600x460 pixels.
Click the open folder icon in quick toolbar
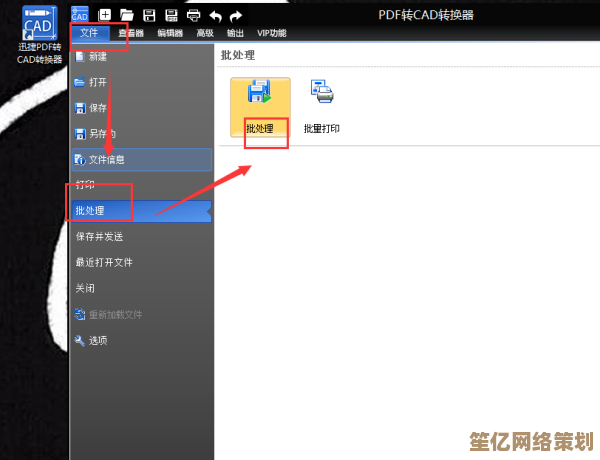click(127, 15)
